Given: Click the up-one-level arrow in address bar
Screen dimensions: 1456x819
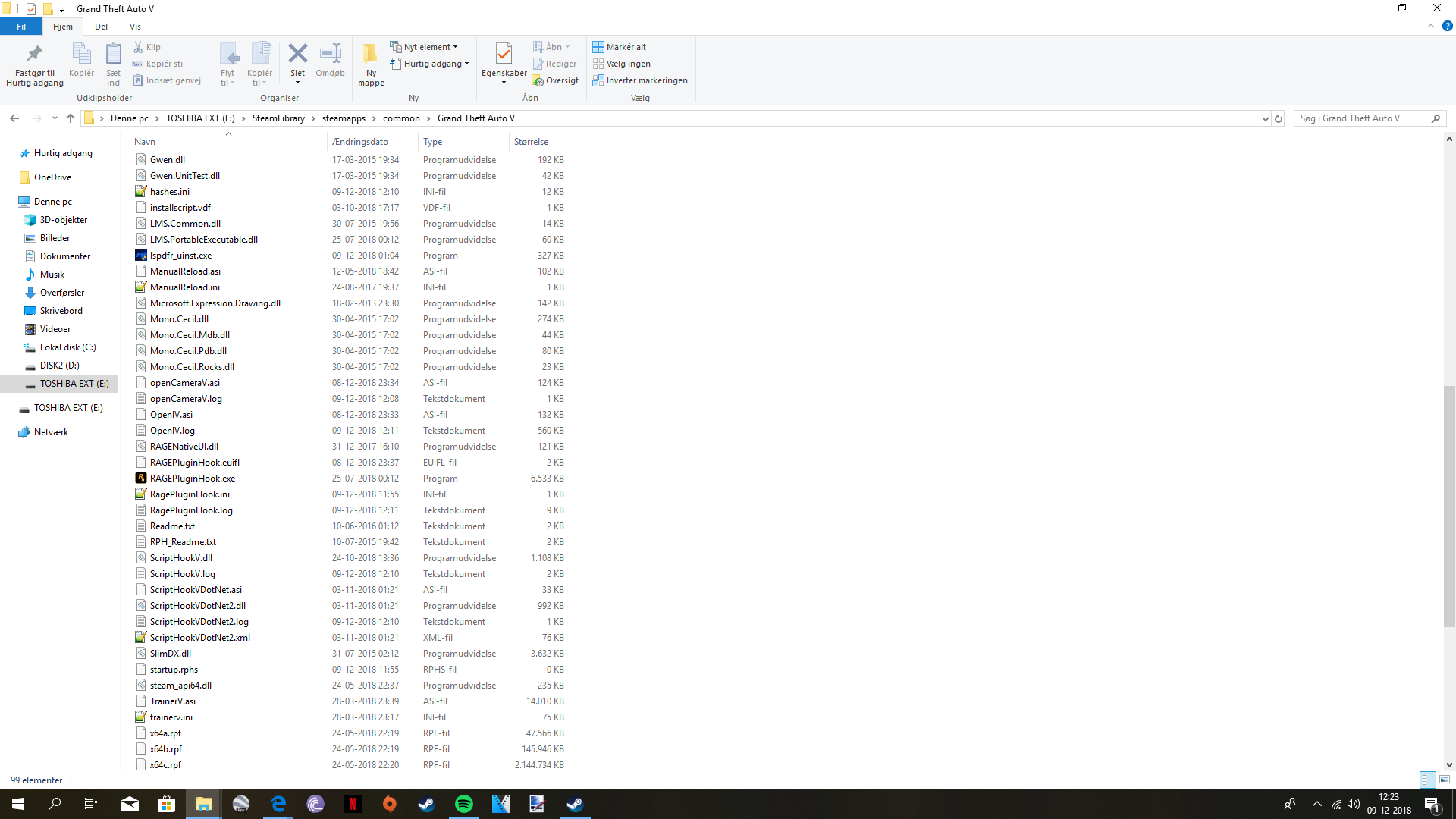Looking at the screenshot, I should (x=71, y=118).
